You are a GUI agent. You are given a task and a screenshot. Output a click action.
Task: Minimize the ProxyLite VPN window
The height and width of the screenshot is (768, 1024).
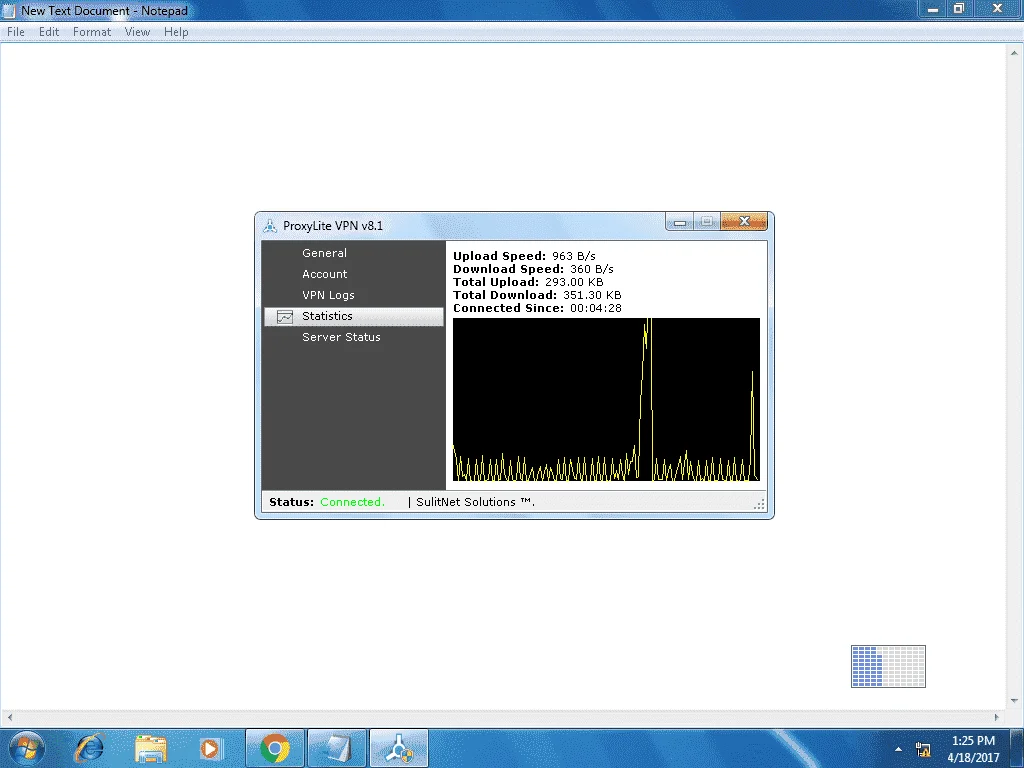pos(679,222)
